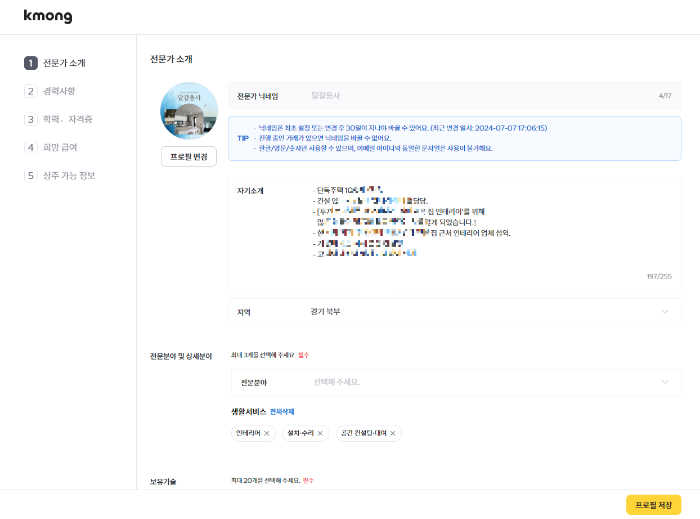The height and width of the screenshot is (519, 700).
Task: Open step 1 전문가 소개
Action: (x=55, y=63)
